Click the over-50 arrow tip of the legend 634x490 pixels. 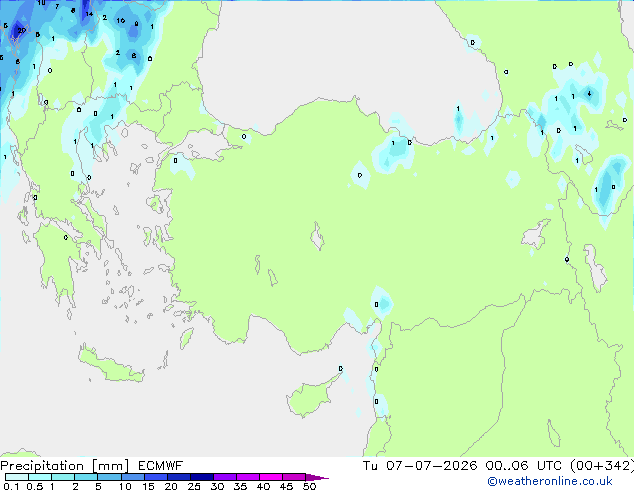coord(317,477)
